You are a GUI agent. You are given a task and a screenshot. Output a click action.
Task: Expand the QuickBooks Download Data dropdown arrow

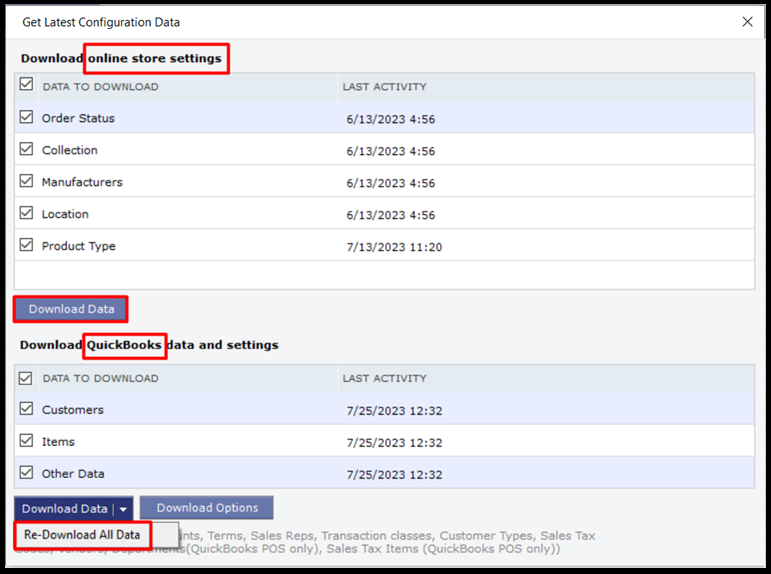[123, 509]
